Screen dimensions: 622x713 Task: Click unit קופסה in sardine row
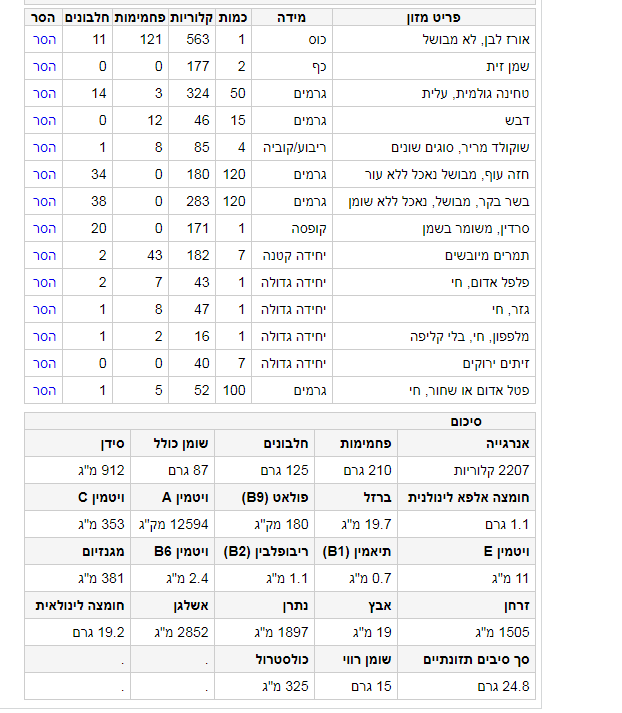pos(309,228)
